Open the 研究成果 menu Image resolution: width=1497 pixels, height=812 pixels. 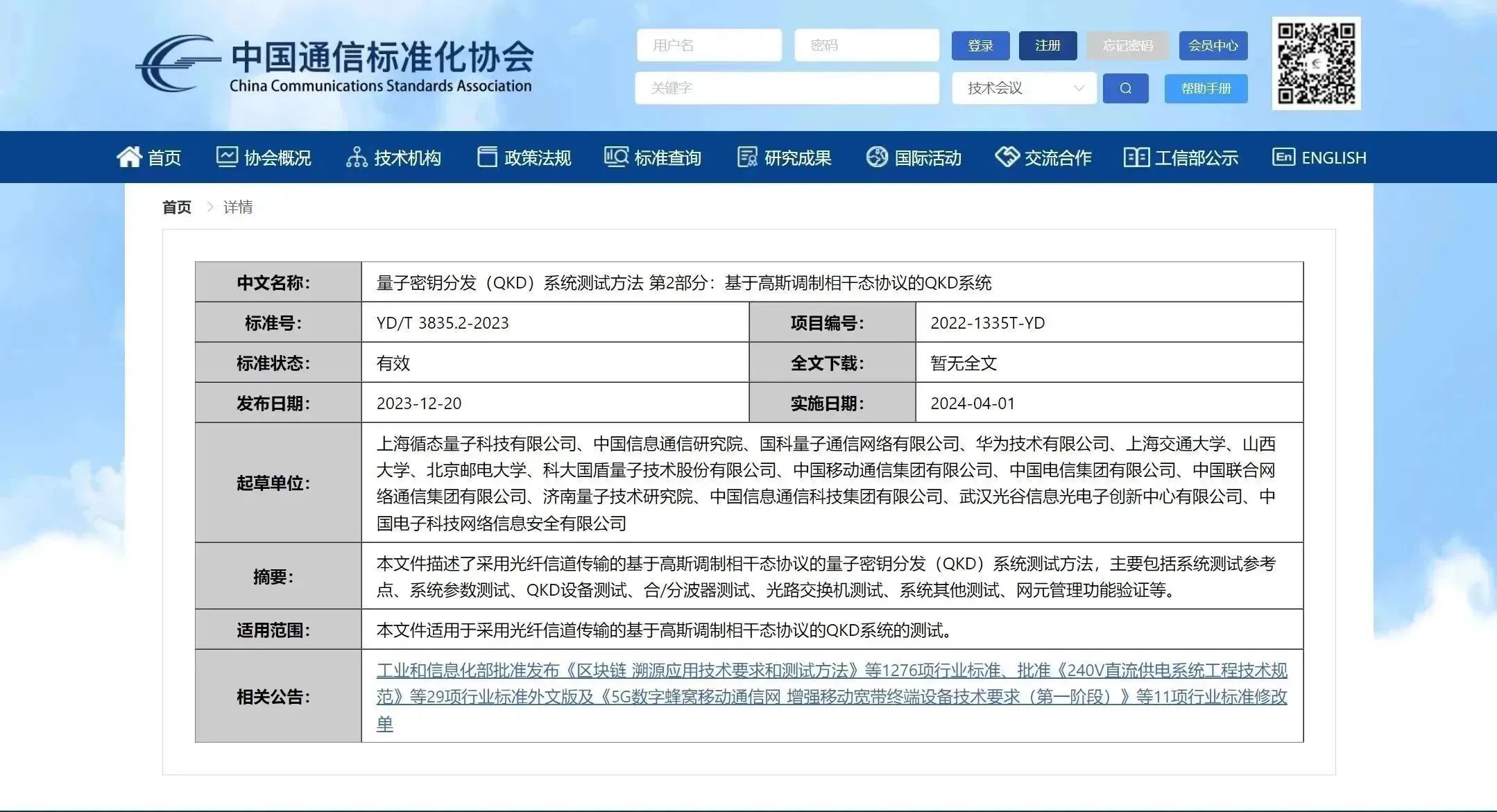pyautogui.click(x=798, y=158)
